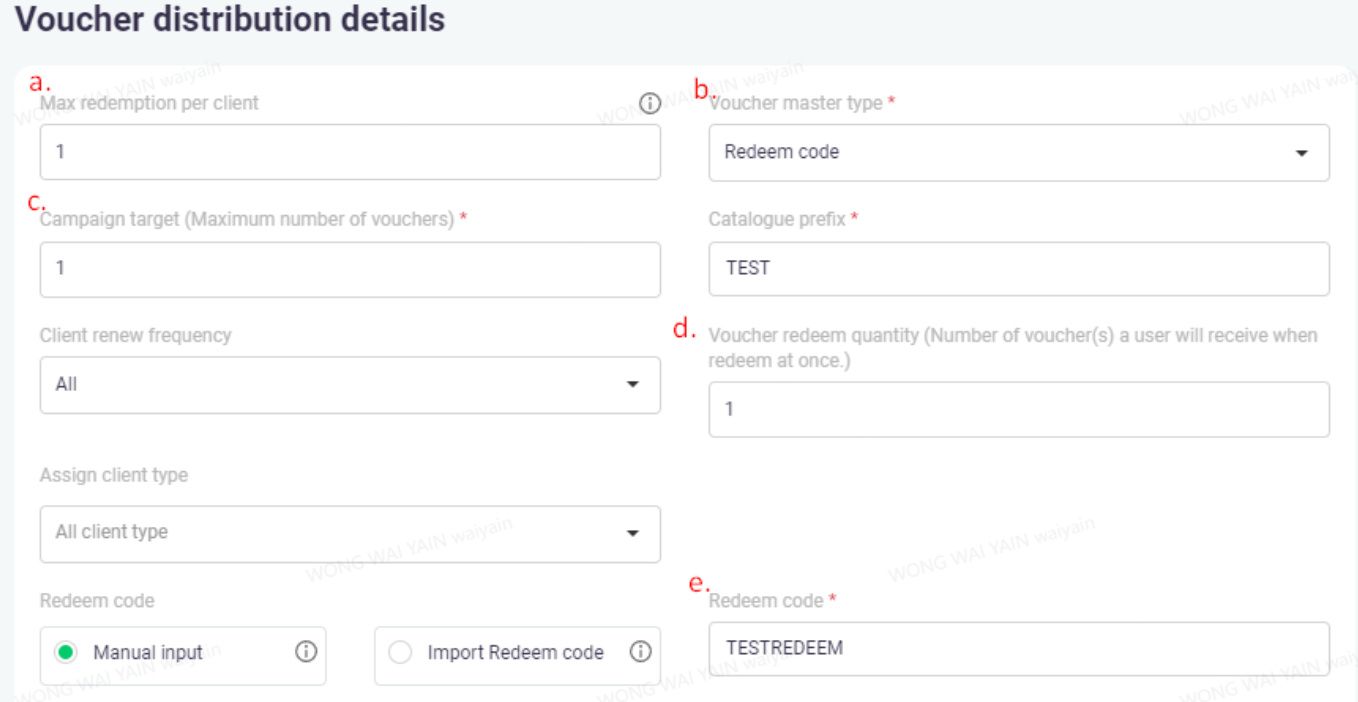Click the Campaign target label text
Image resolution: width=1358 pixels, height=702 pixels.
[x=247, y=219]
